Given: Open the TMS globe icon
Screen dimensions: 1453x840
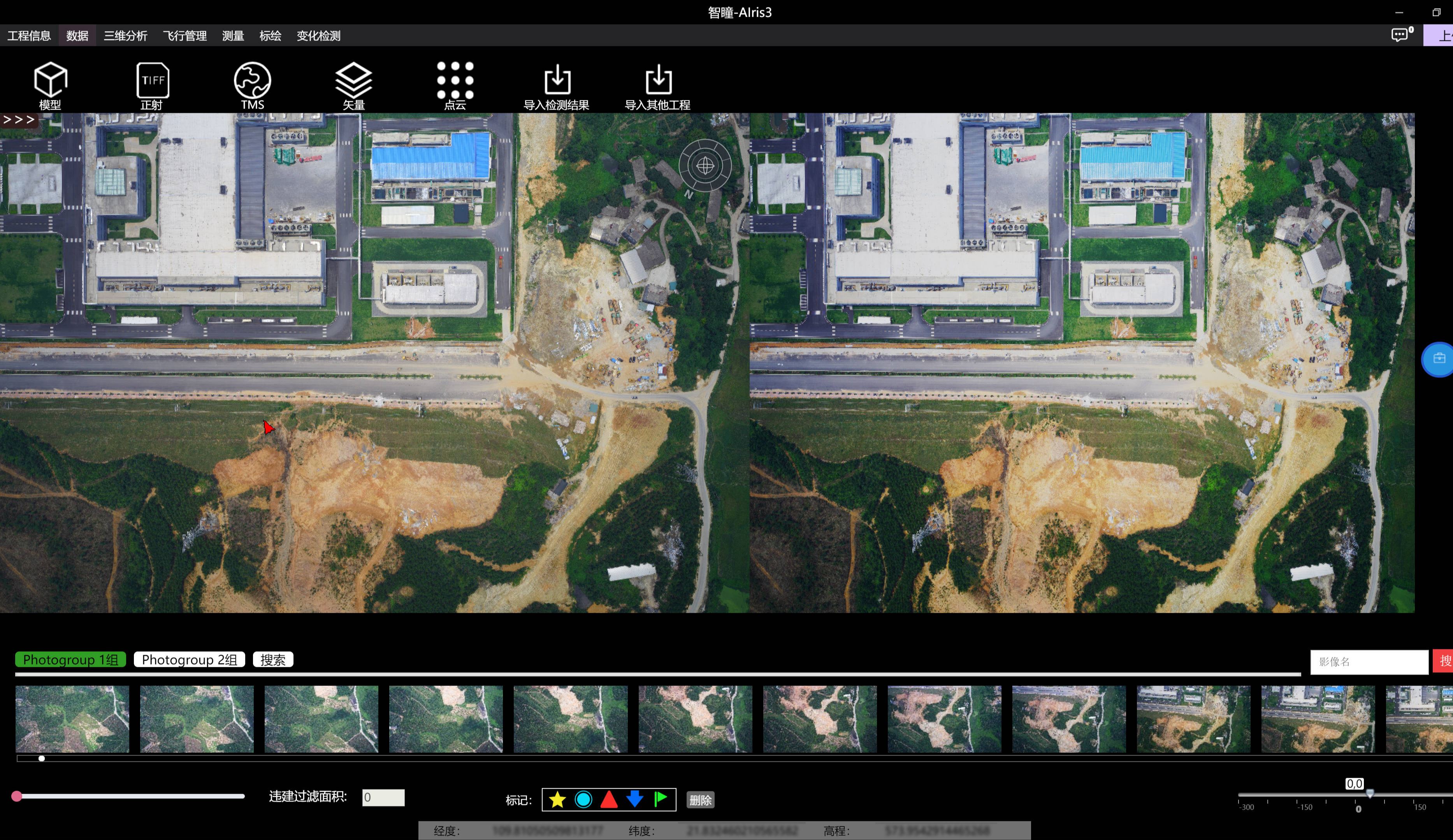Looking at the screenshot, I should pyautogui.click(x=253, y=81).
